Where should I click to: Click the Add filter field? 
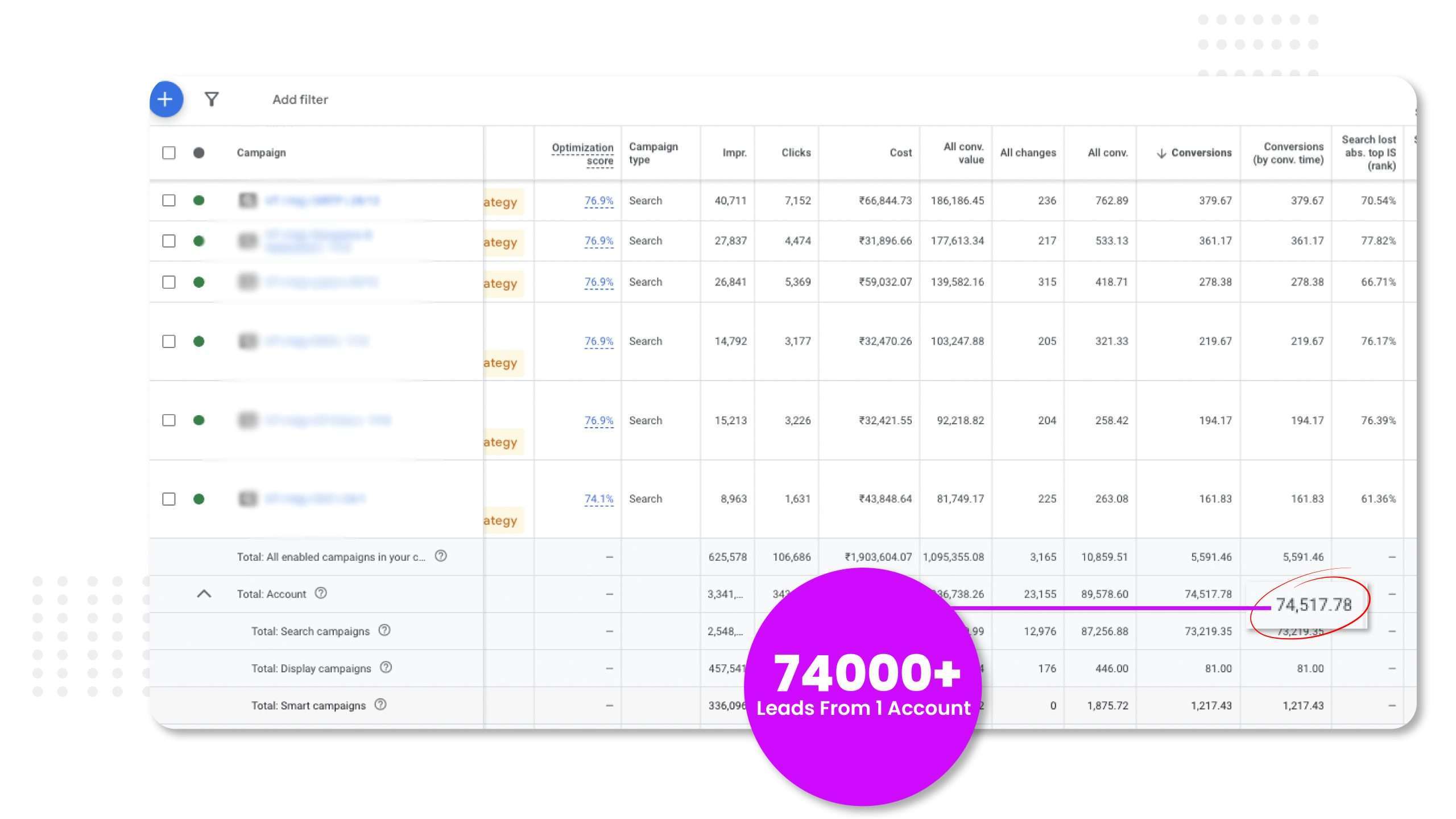pyautogui.click(x=300, y=100)
